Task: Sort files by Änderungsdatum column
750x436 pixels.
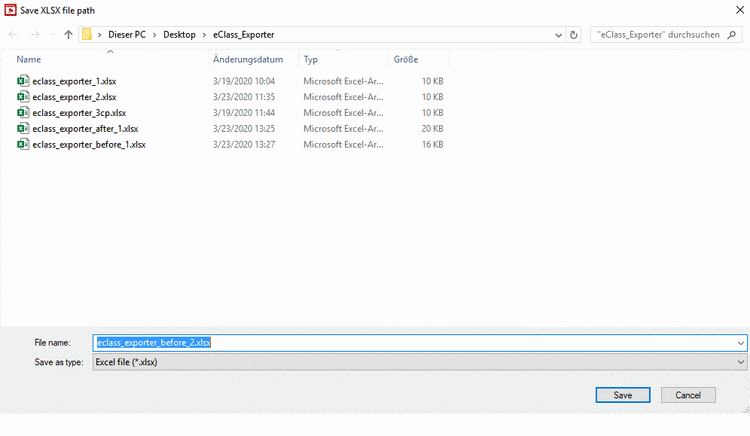Action: [x=248, y=59]
